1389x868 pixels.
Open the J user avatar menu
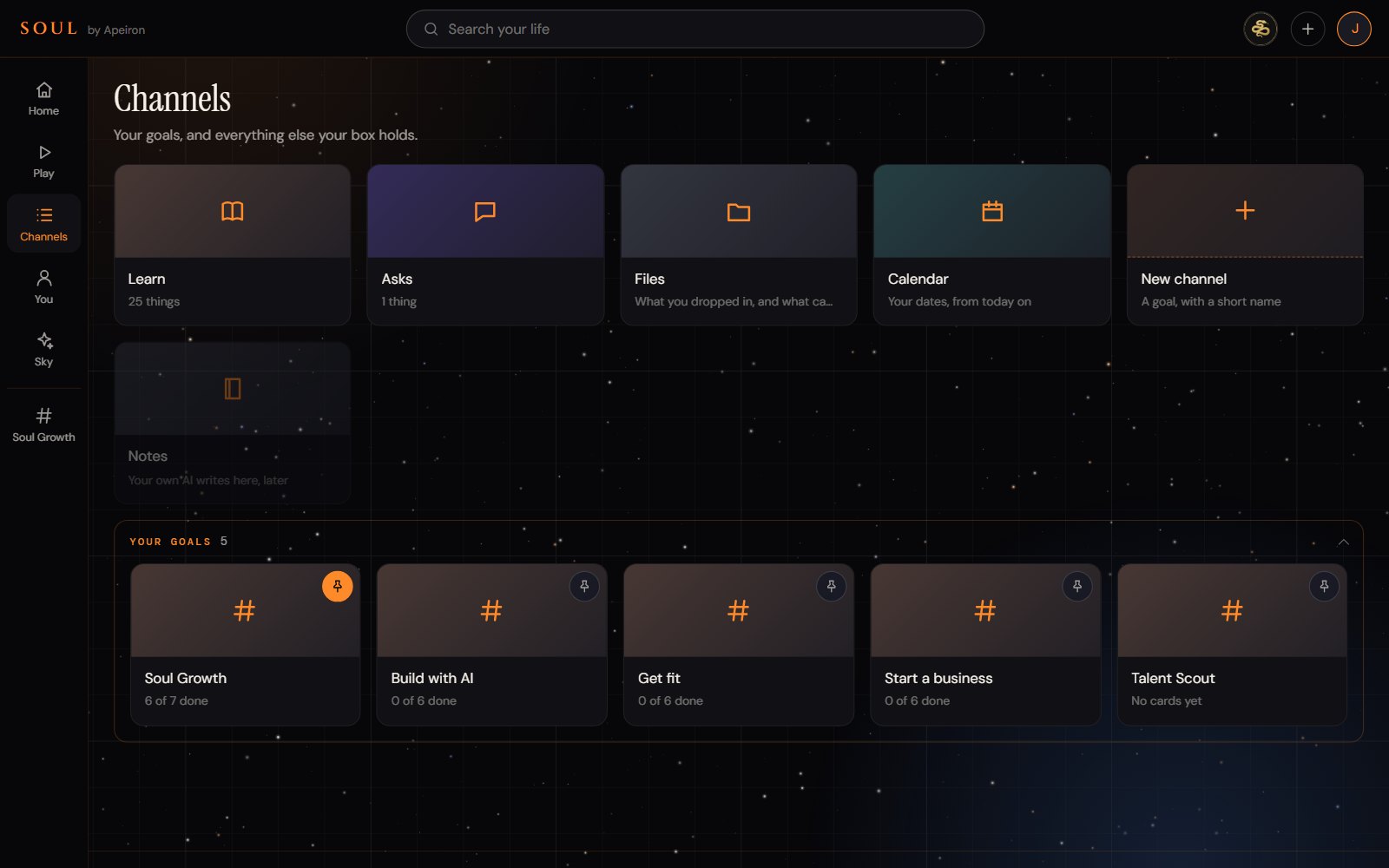(1354, 29)
